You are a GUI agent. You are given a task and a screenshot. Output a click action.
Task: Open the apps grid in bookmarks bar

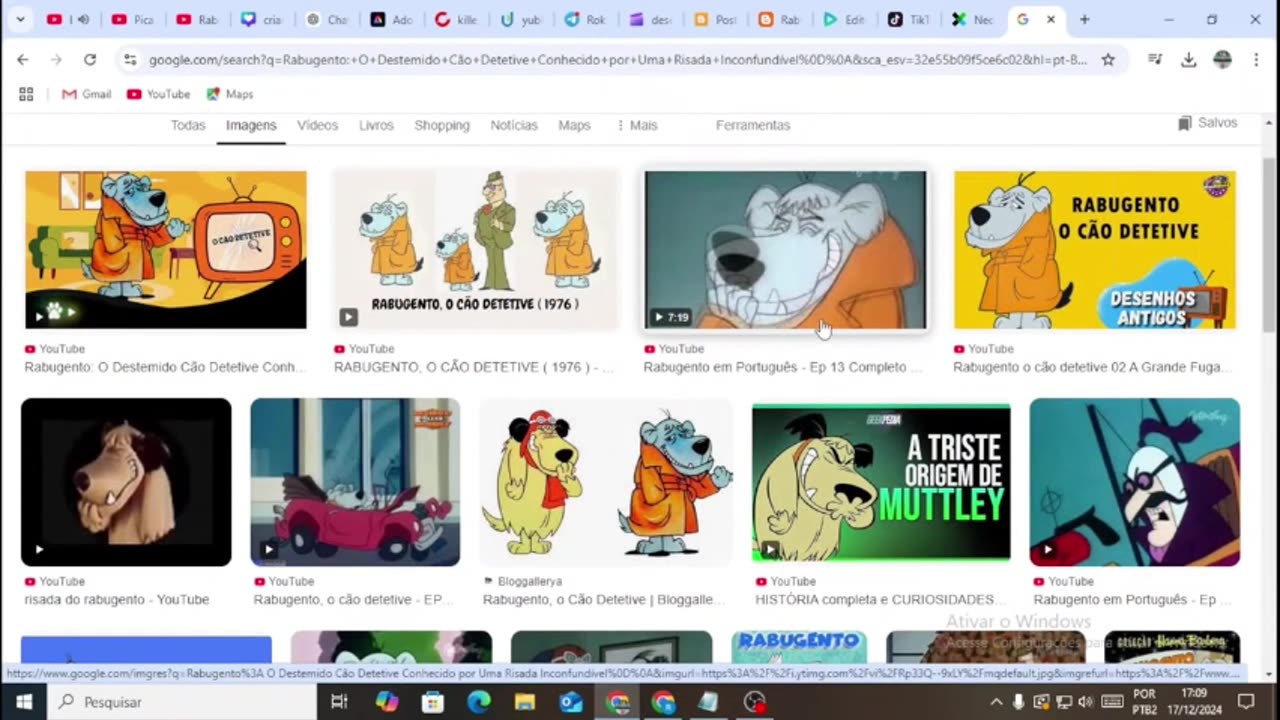pyautogui.click(x=26, y=94)
